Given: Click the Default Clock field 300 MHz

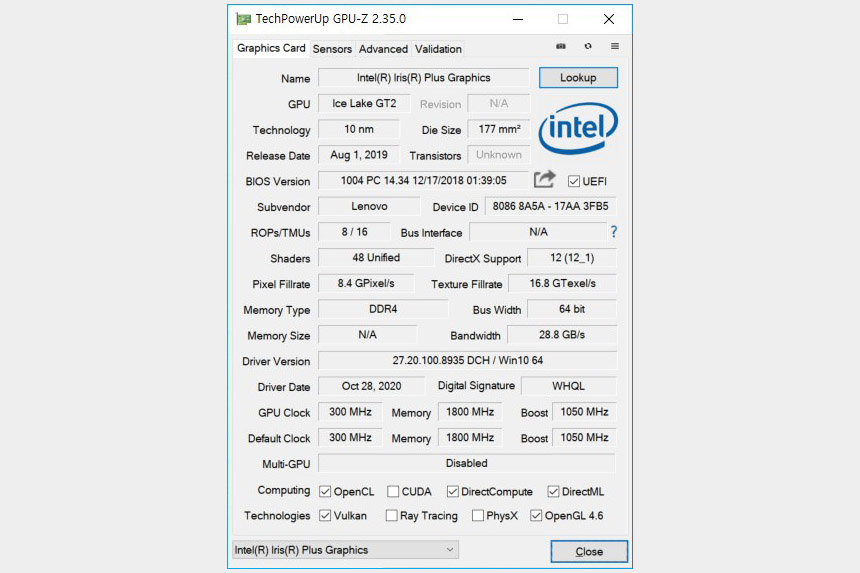Looking at the screenshot, I should 350,438.
